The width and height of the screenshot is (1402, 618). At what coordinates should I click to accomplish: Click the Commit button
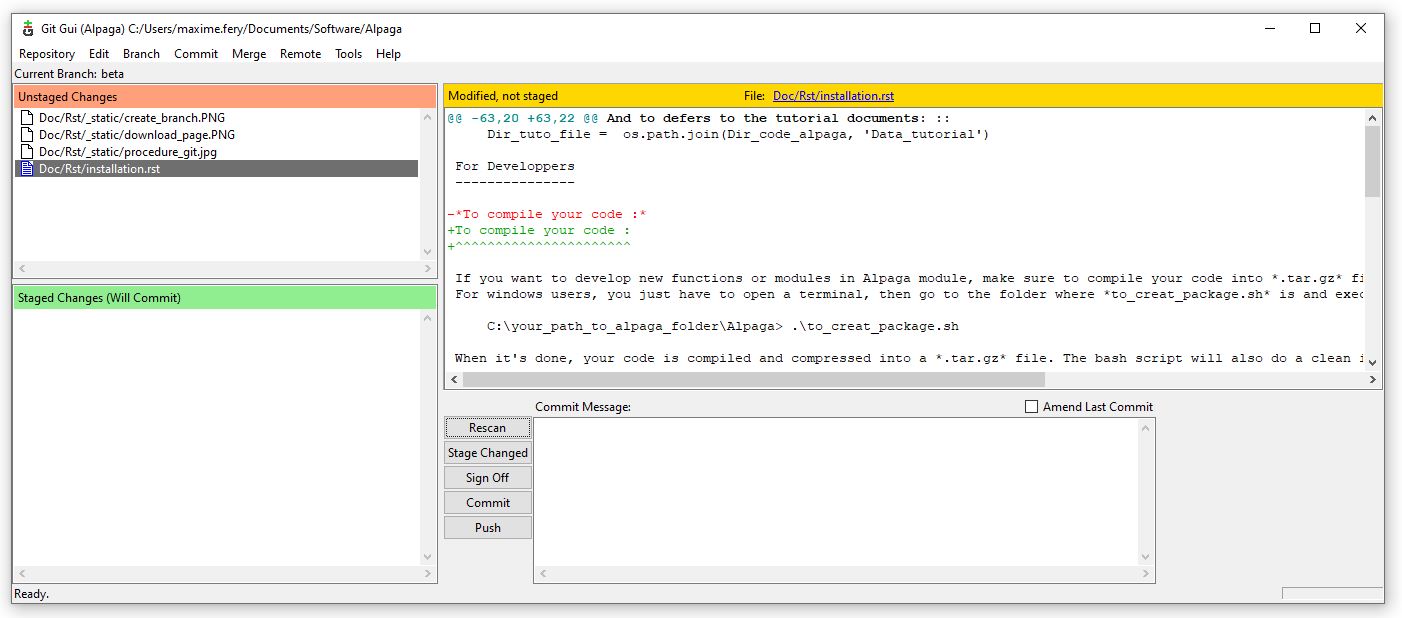488,503
